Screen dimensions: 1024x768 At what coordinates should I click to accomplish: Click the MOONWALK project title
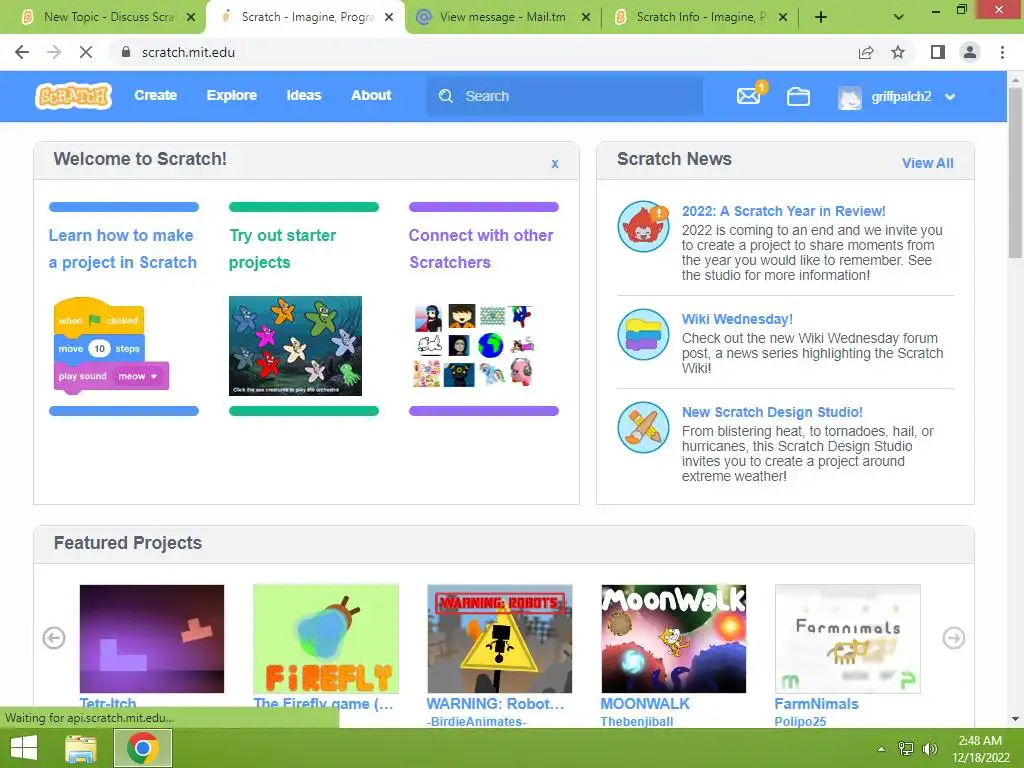pyautogui.click(x=645, y=704)
